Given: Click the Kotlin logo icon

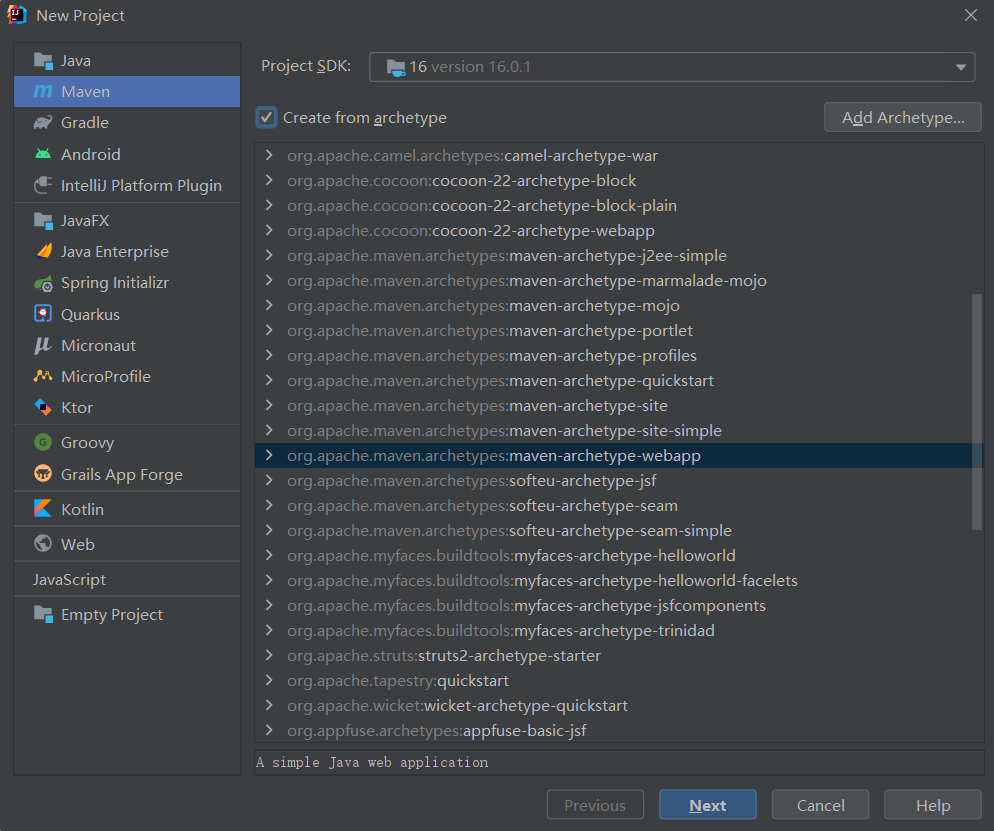Looking at the screenshot, I should point(43,509).
